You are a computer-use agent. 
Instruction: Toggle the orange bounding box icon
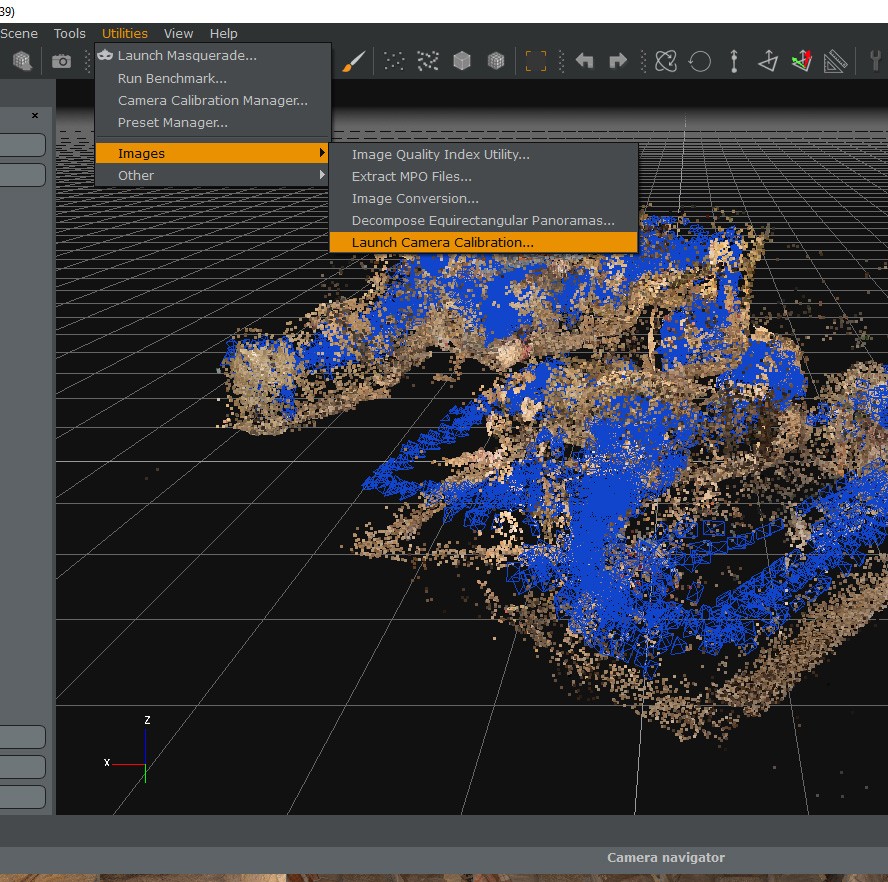coord(536,61)
